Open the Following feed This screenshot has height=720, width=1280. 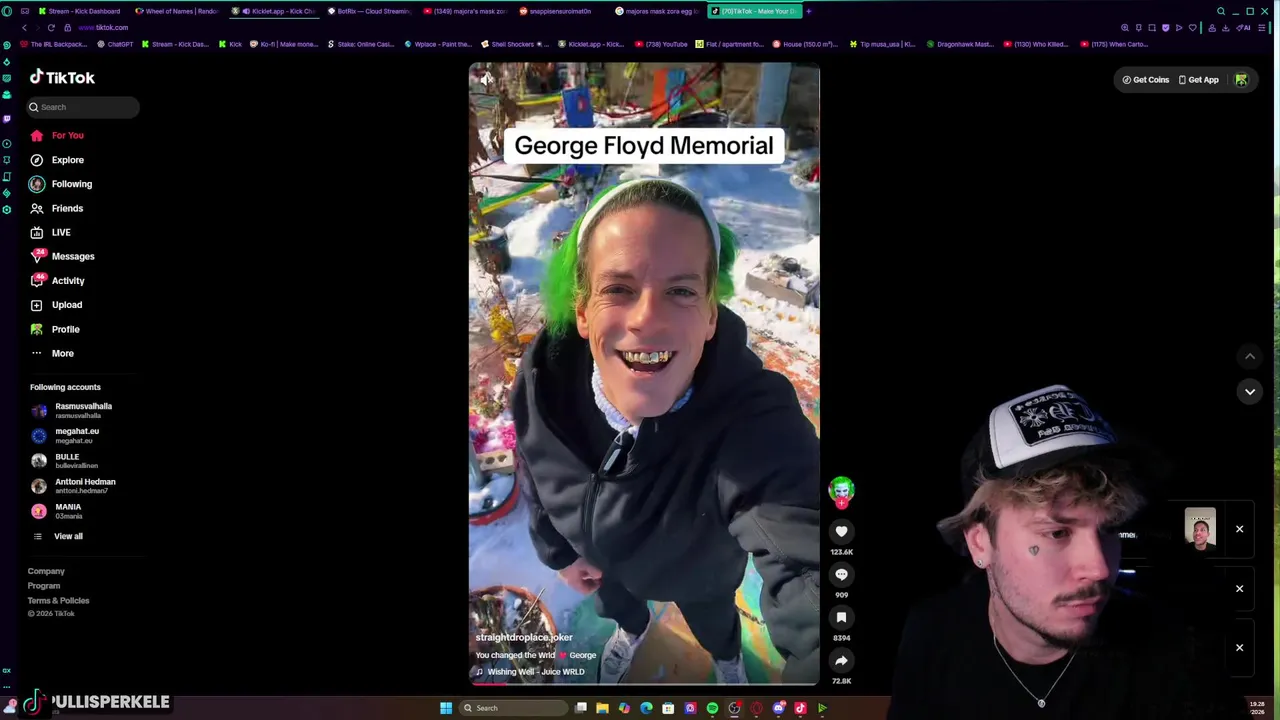point(61,184)
